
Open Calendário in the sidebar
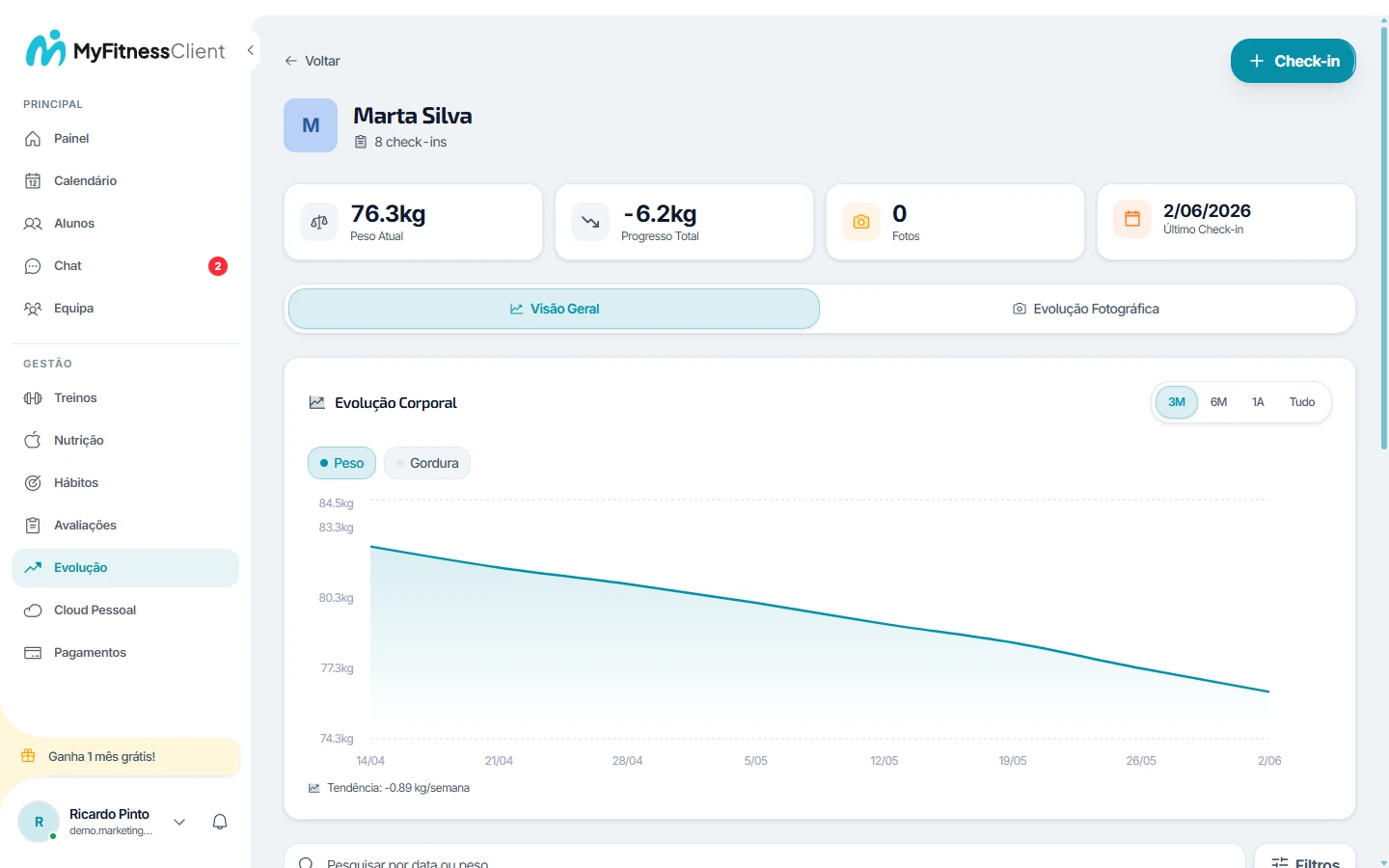click(125, 181)
